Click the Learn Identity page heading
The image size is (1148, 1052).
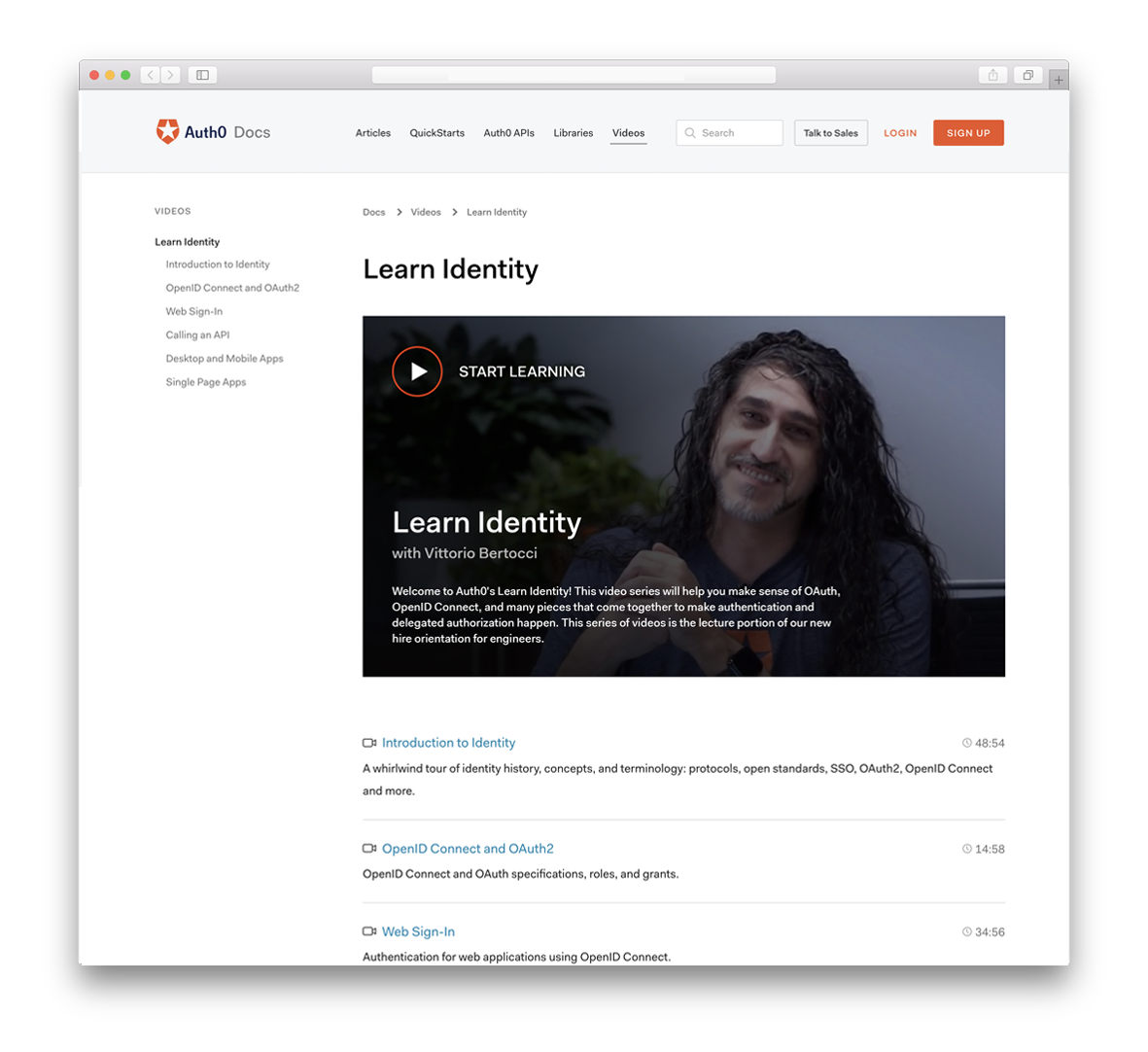pyautogui.click(x=450, y=268)
